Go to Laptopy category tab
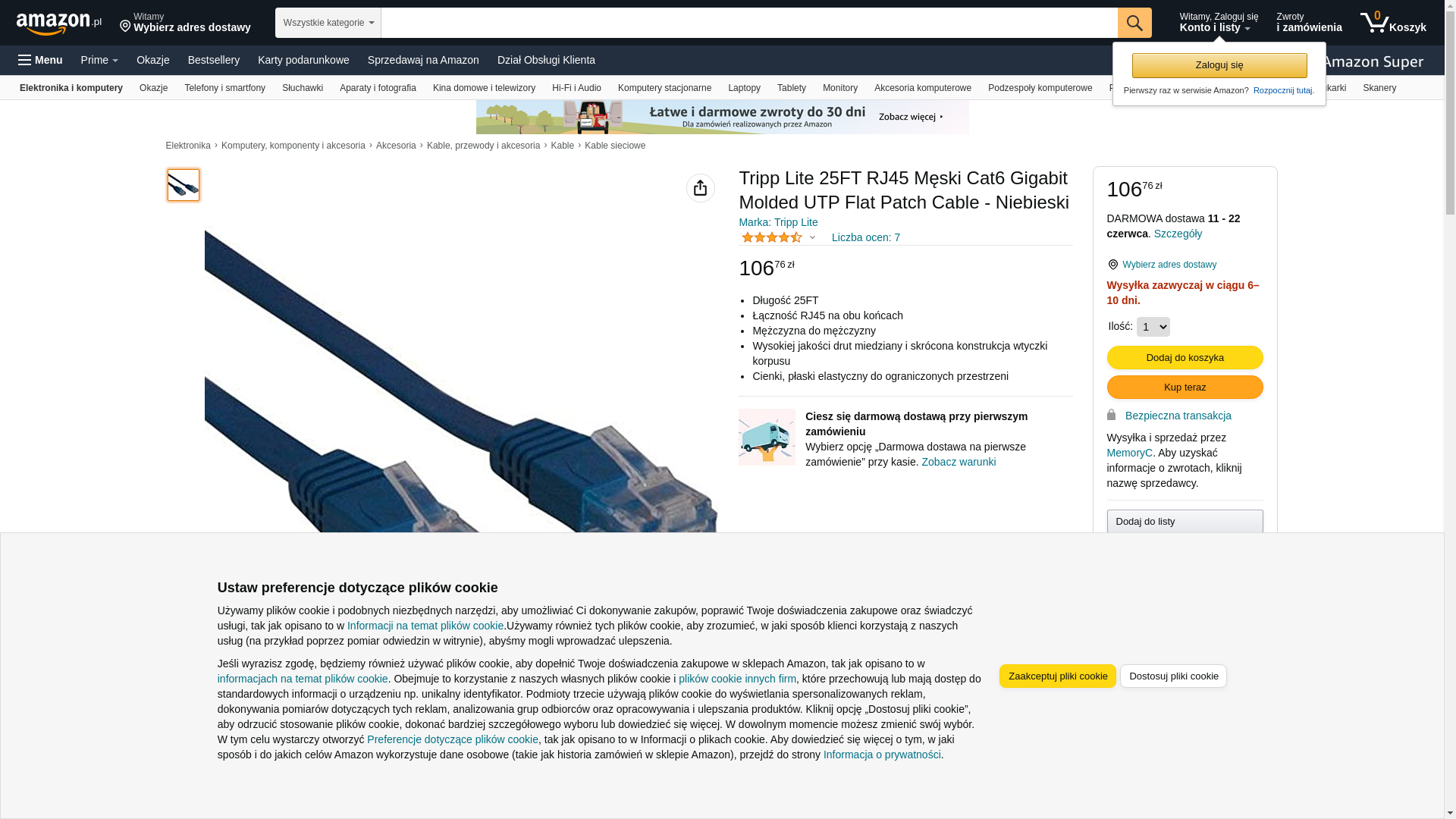The image size is (1456, 819). 744,88
